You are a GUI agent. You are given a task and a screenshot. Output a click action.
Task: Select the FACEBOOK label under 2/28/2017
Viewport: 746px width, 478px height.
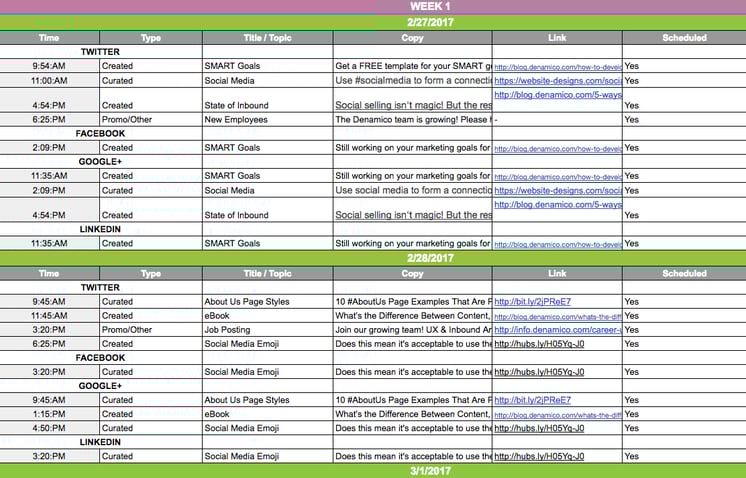click(x=100, y=358)
